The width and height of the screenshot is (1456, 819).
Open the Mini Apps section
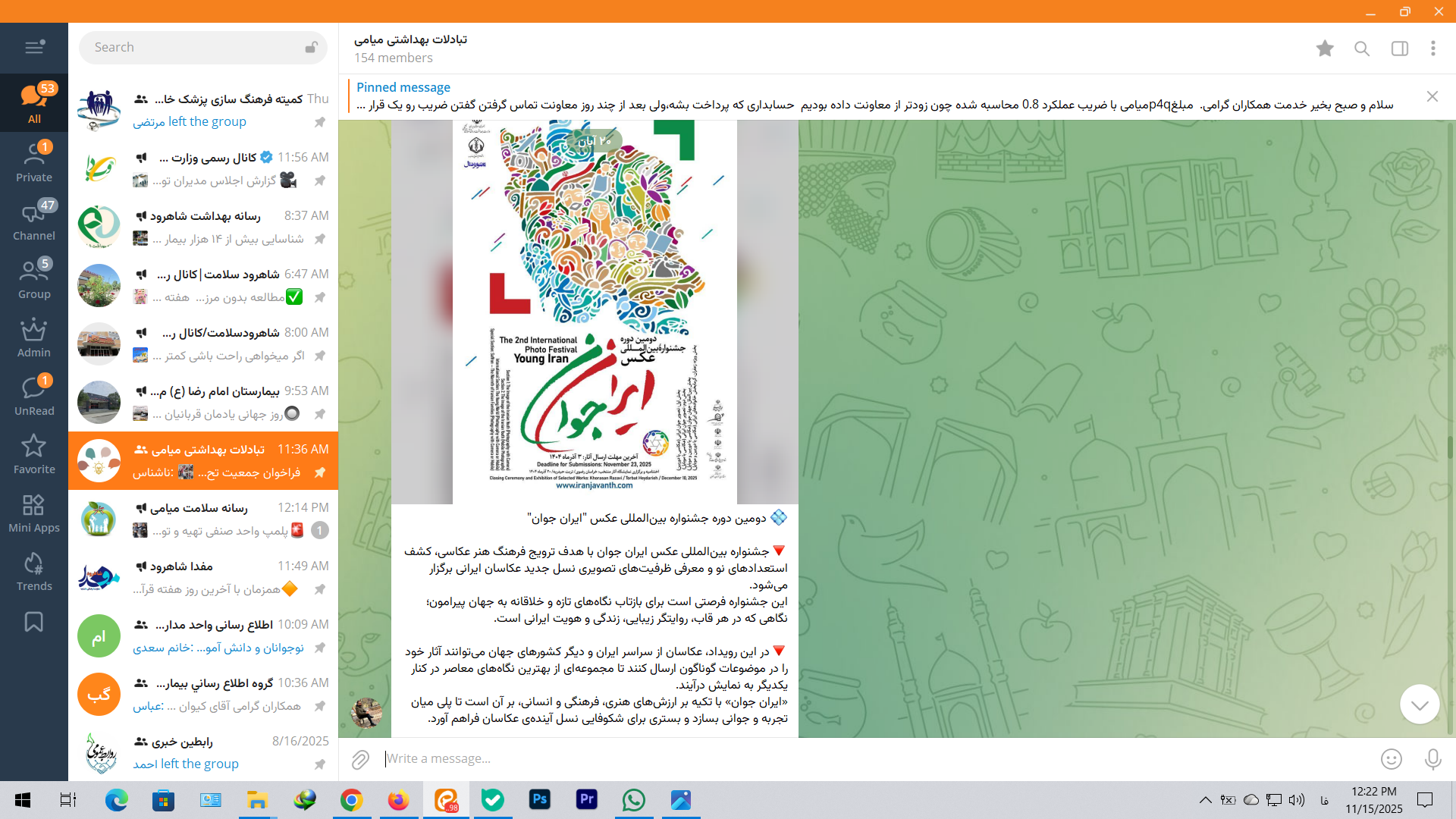coord(34,513)
